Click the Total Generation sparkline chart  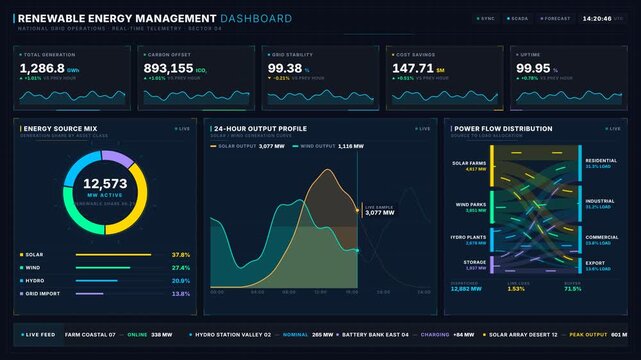72,97
